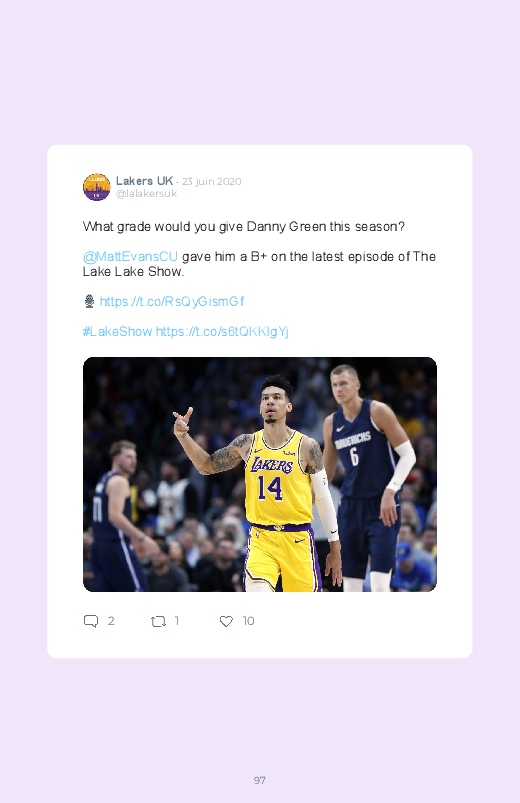Viewport: 520px width, 803px height.
Task: Click the like count 10
Action: (x=248, y=621)
